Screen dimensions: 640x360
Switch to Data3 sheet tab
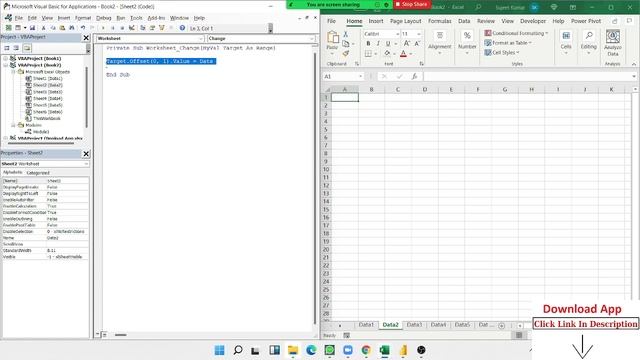[414, 325]
